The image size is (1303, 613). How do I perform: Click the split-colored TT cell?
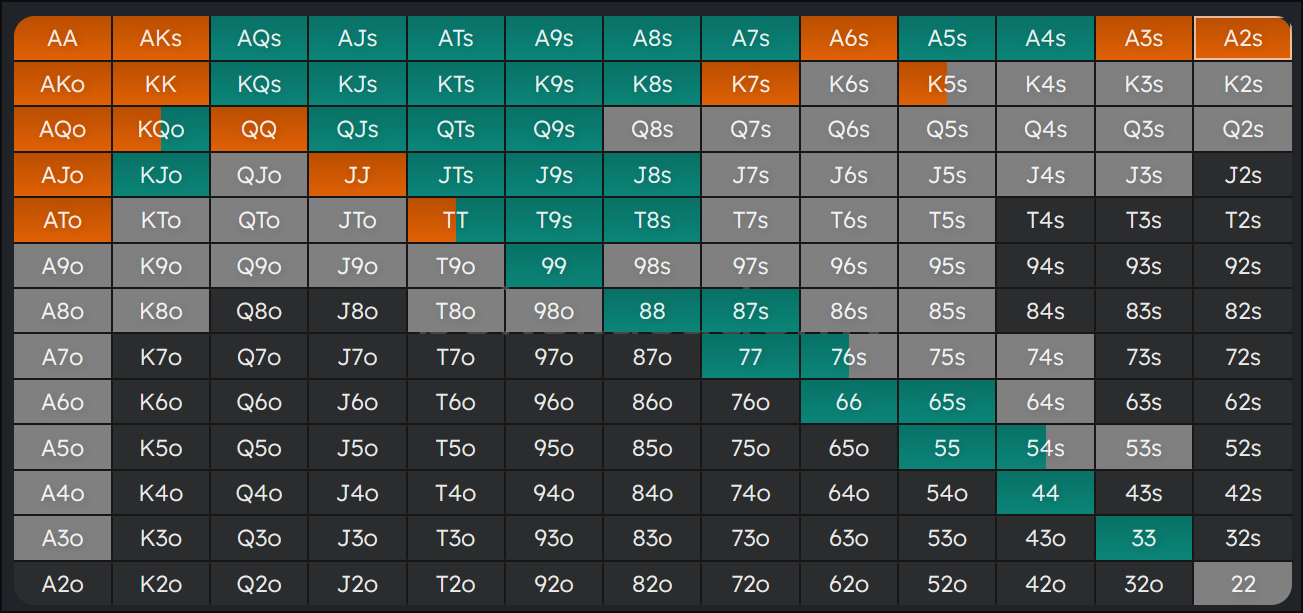455,221
